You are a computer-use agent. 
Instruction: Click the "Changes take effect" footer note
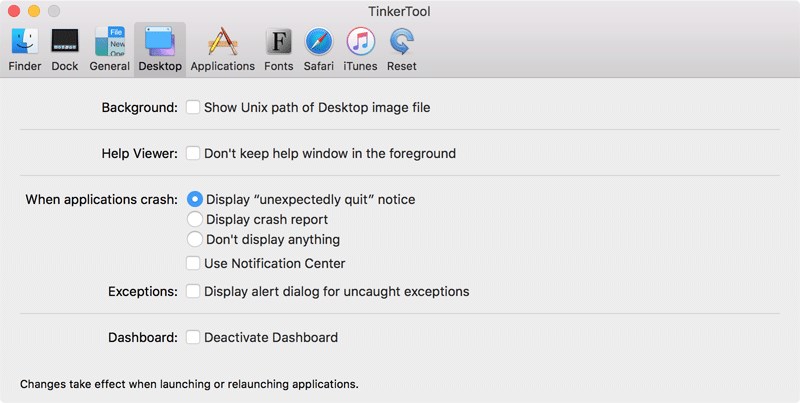click(189, 384)
